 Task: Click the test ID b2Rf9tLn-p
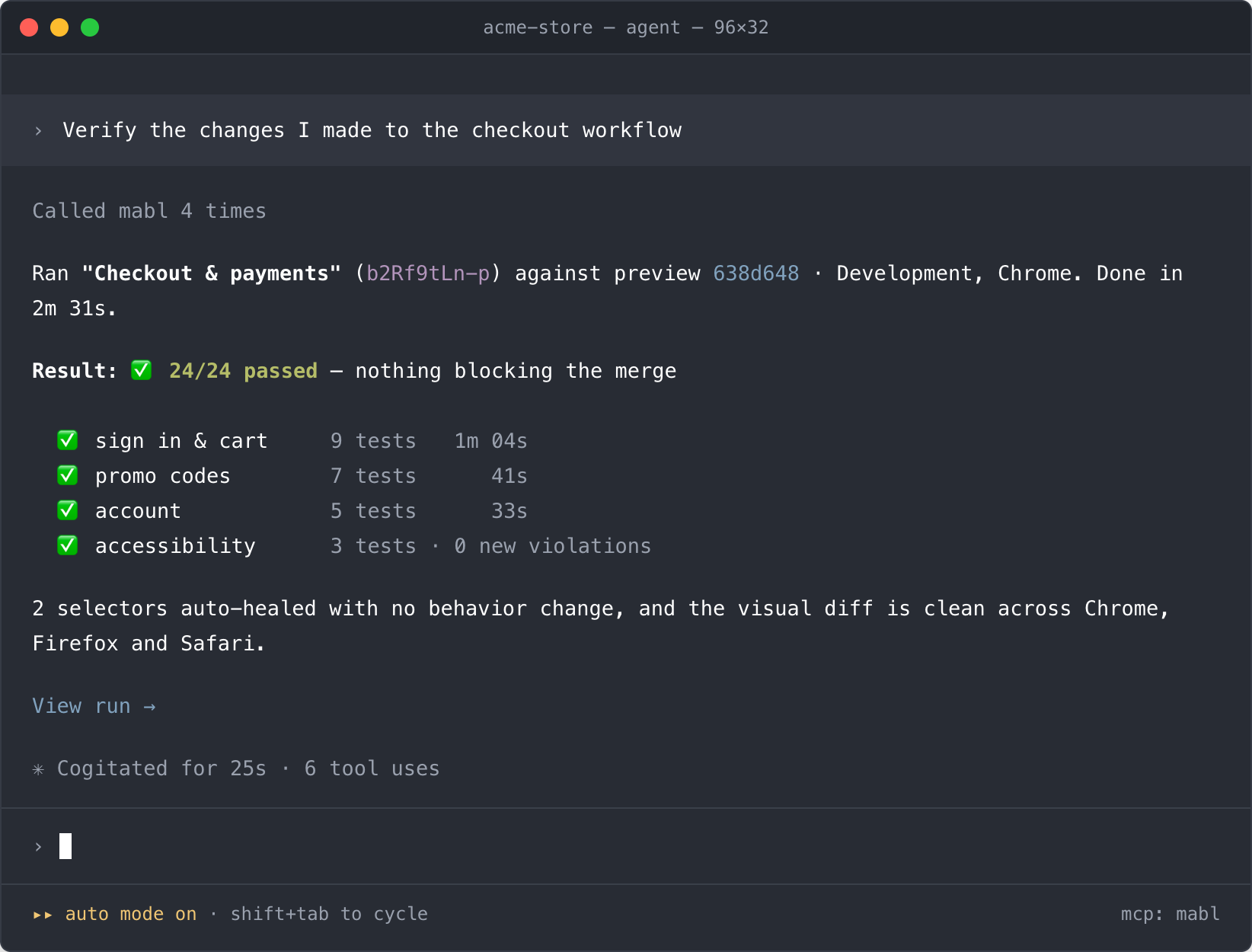(428, 273)
